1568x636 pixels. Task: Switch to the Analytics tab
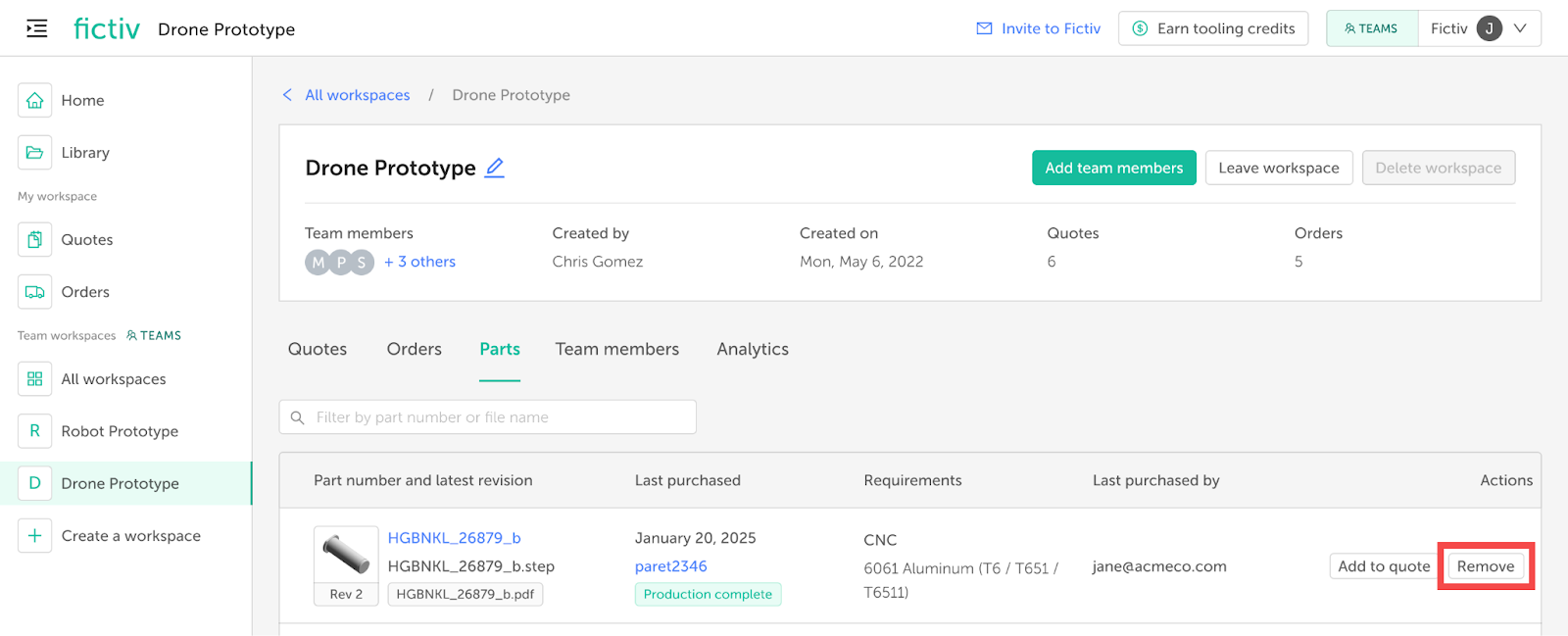[x=752, y=349]
